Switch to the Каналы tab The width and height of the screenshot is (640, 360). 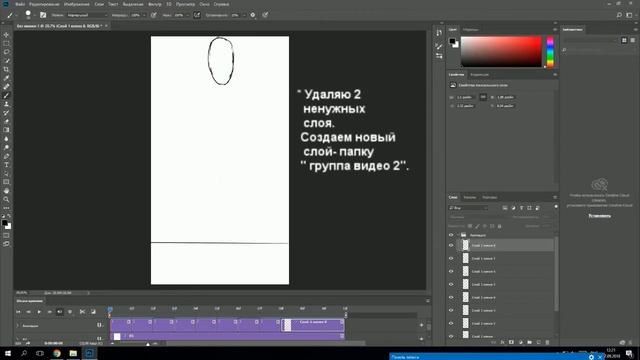[469, 197]
